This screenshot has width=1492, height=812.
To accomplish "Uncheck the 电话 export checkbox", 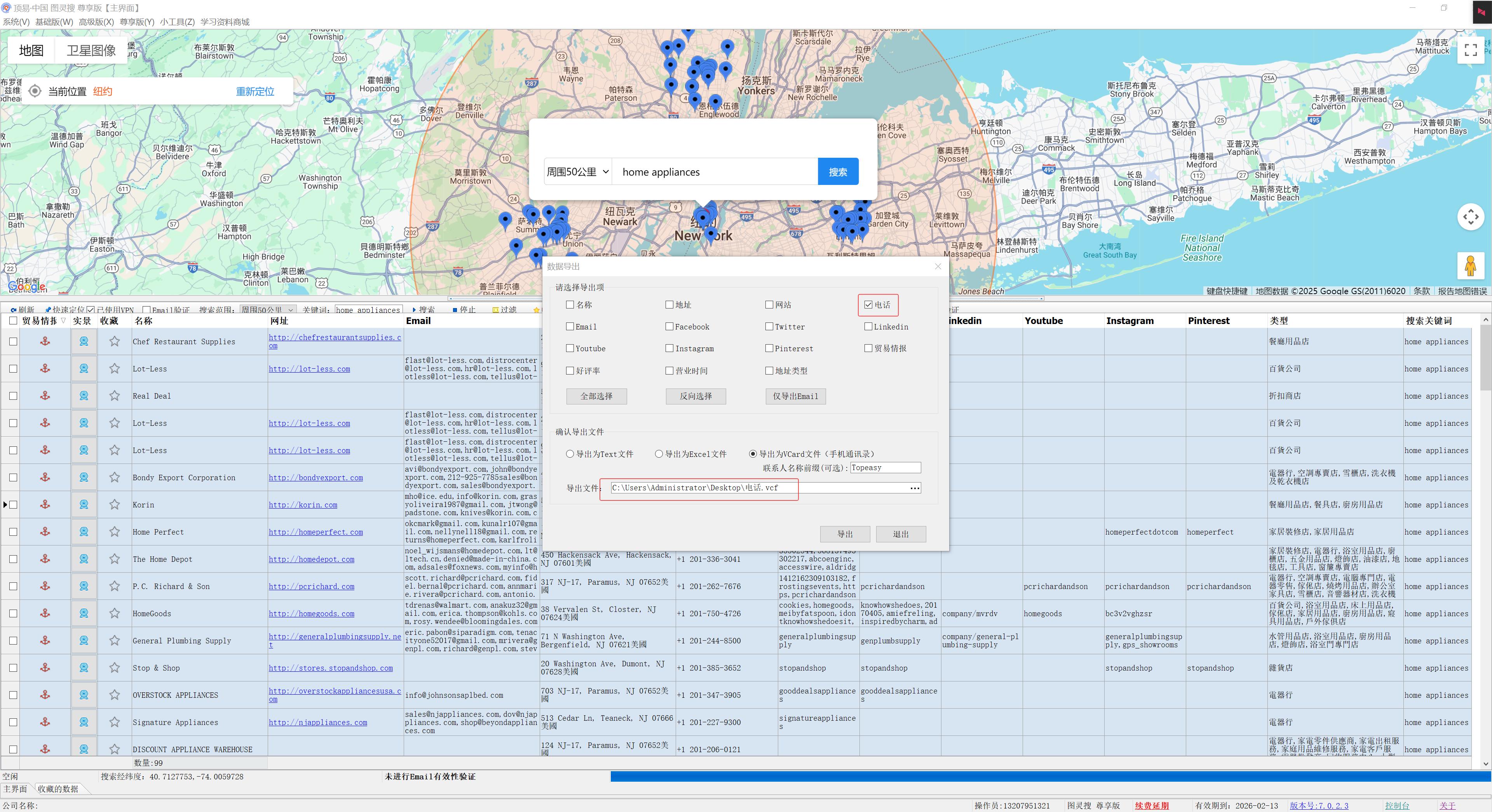I will tap(868, 305).
